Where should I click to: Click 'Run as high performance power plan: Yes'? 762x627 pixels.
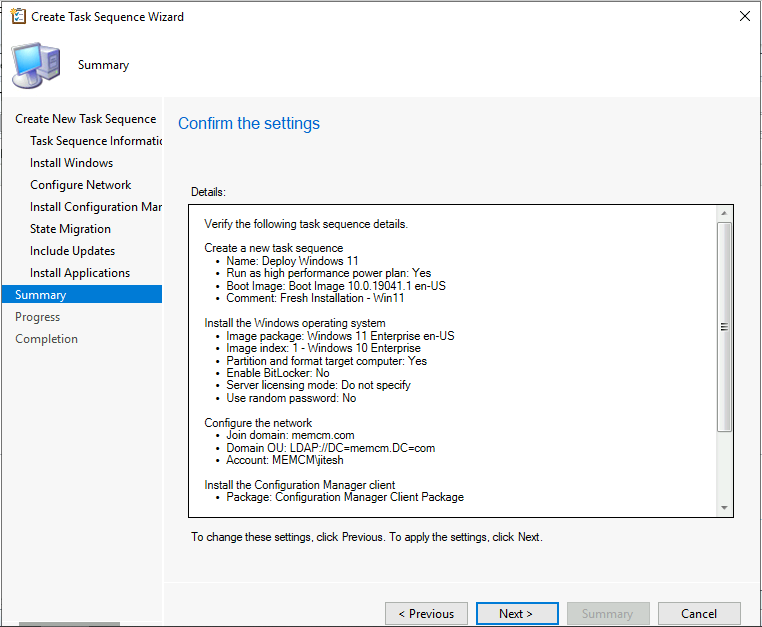click(x=329, y=273)
